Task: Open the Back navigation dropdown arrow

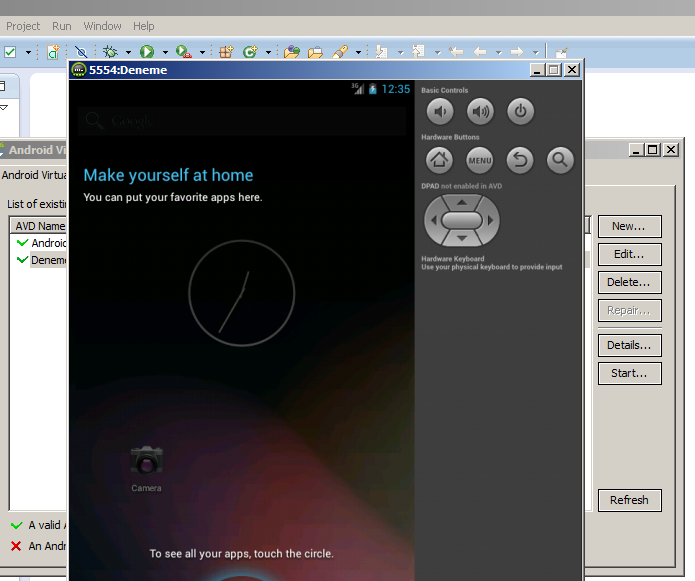Action: pyautogui.click(x=499, y=52)
